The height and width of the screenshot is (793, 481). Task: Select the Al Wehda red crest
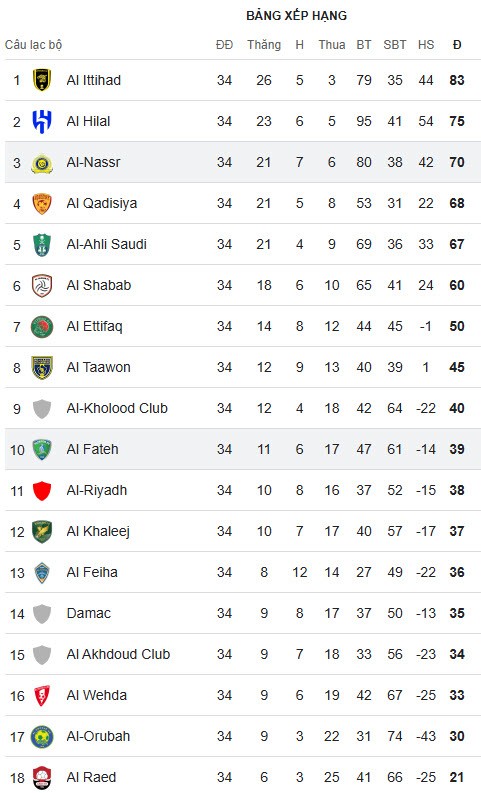point(42,695)
